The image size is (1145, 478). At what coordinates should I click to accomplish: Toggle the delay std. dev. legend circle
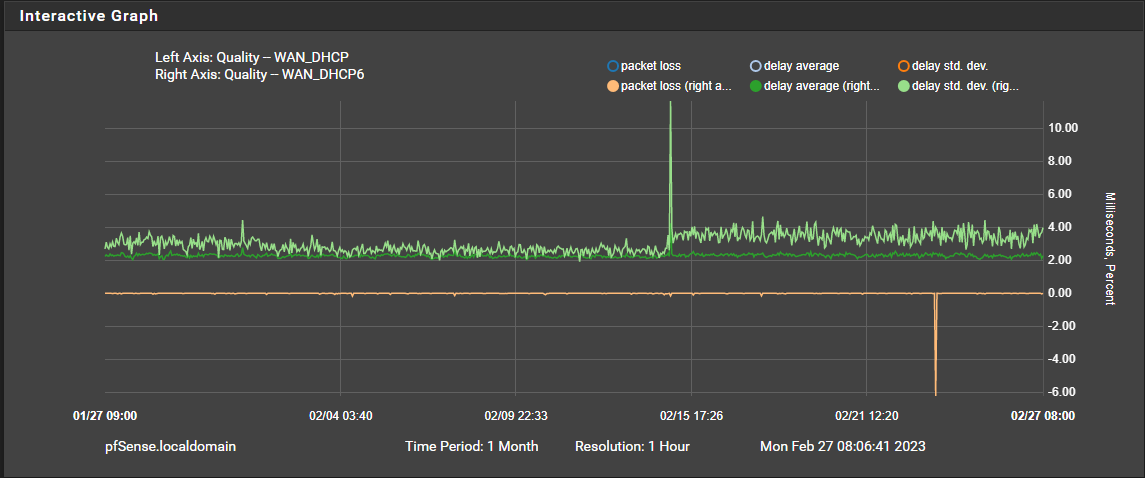click(x=903, y=66)
